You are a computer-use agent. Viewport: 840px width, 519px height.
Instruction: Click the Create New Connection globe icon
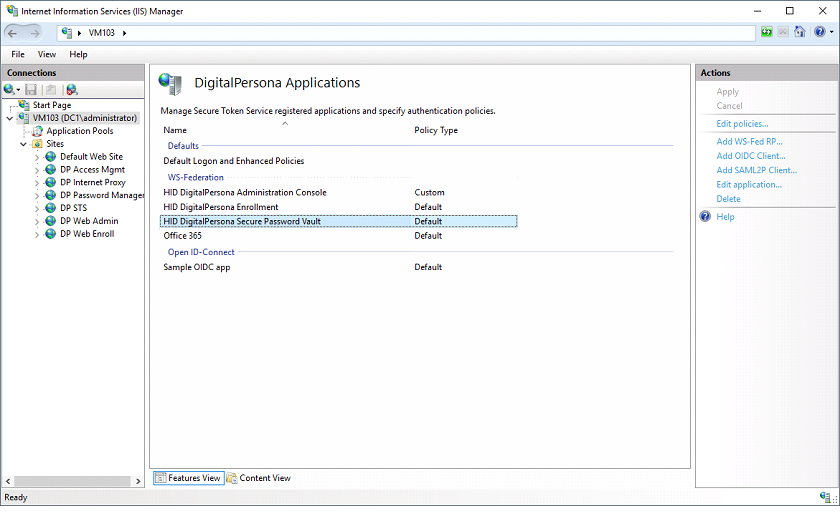coord(9,90)
